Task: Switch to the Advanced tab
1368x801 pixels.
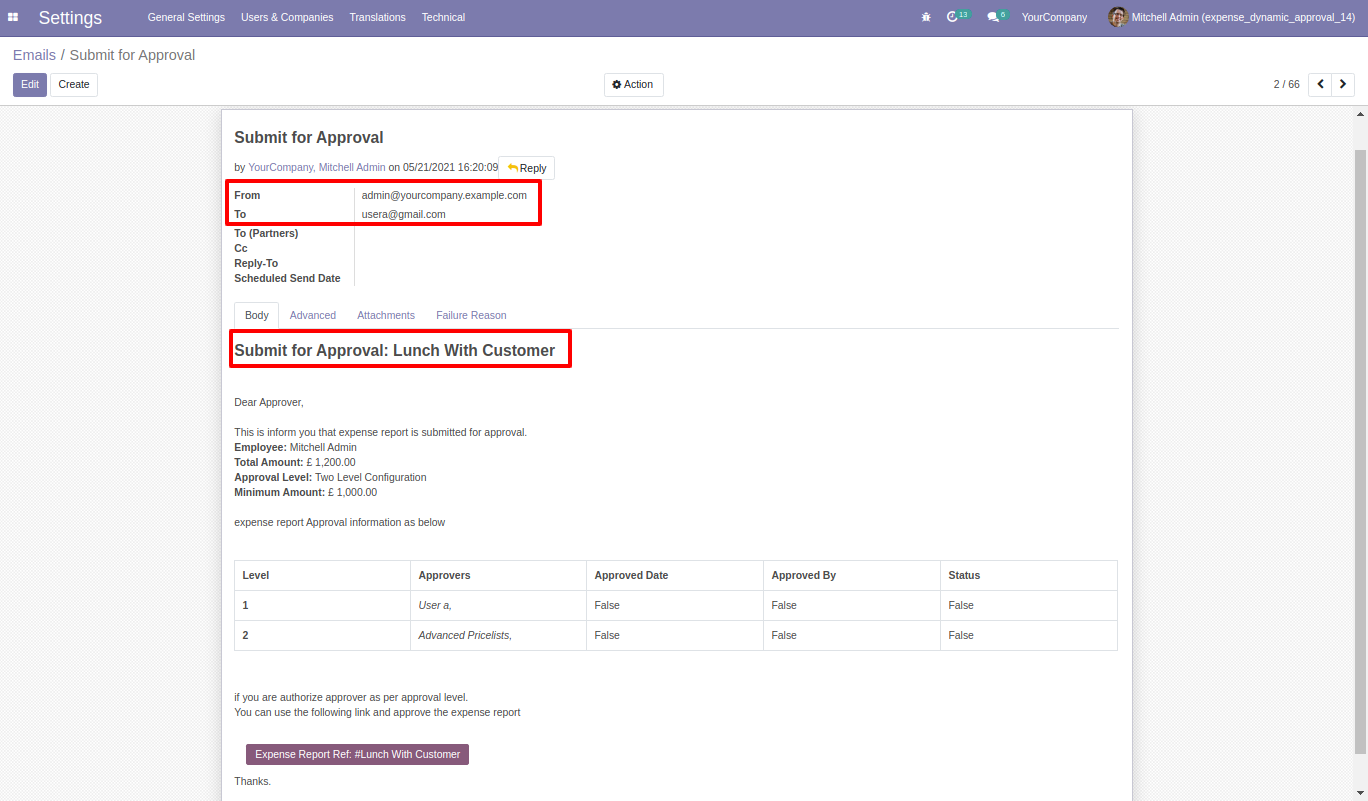Action: [313, 315]
